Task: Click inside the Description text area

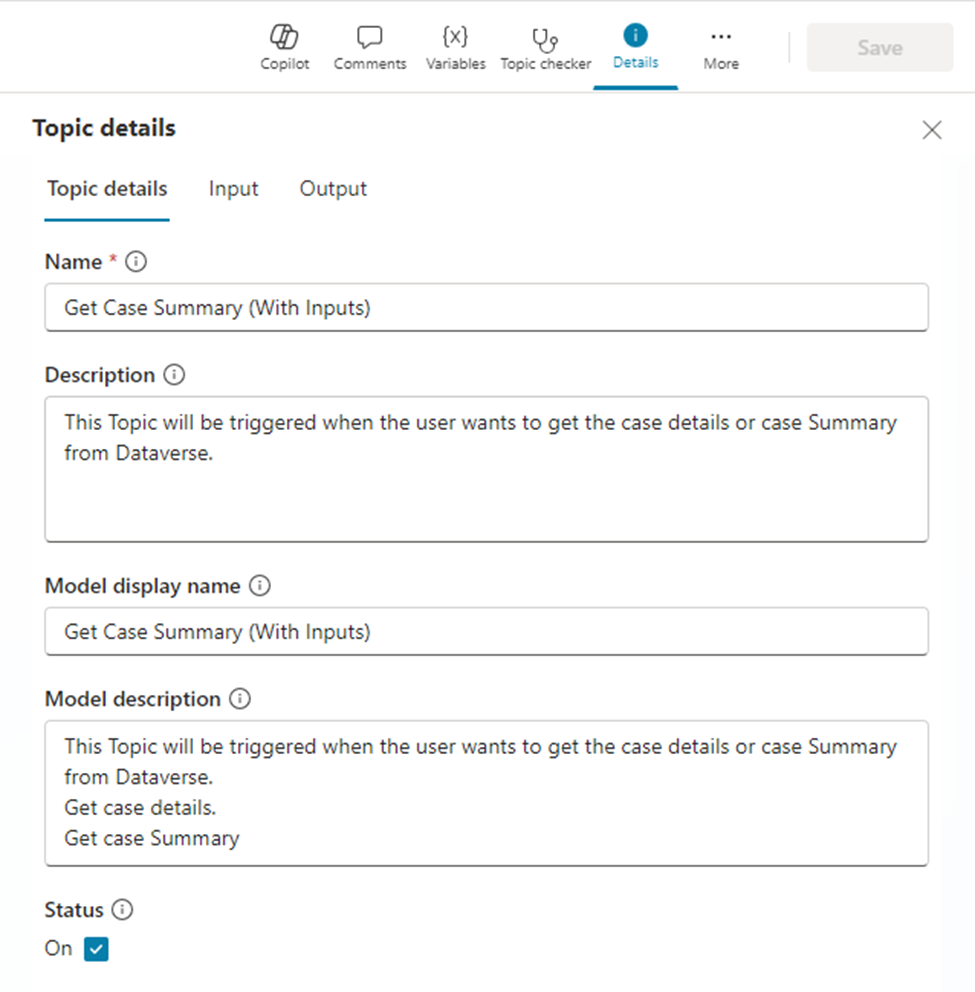Action: pyautogui.click(x=486, y=469)
